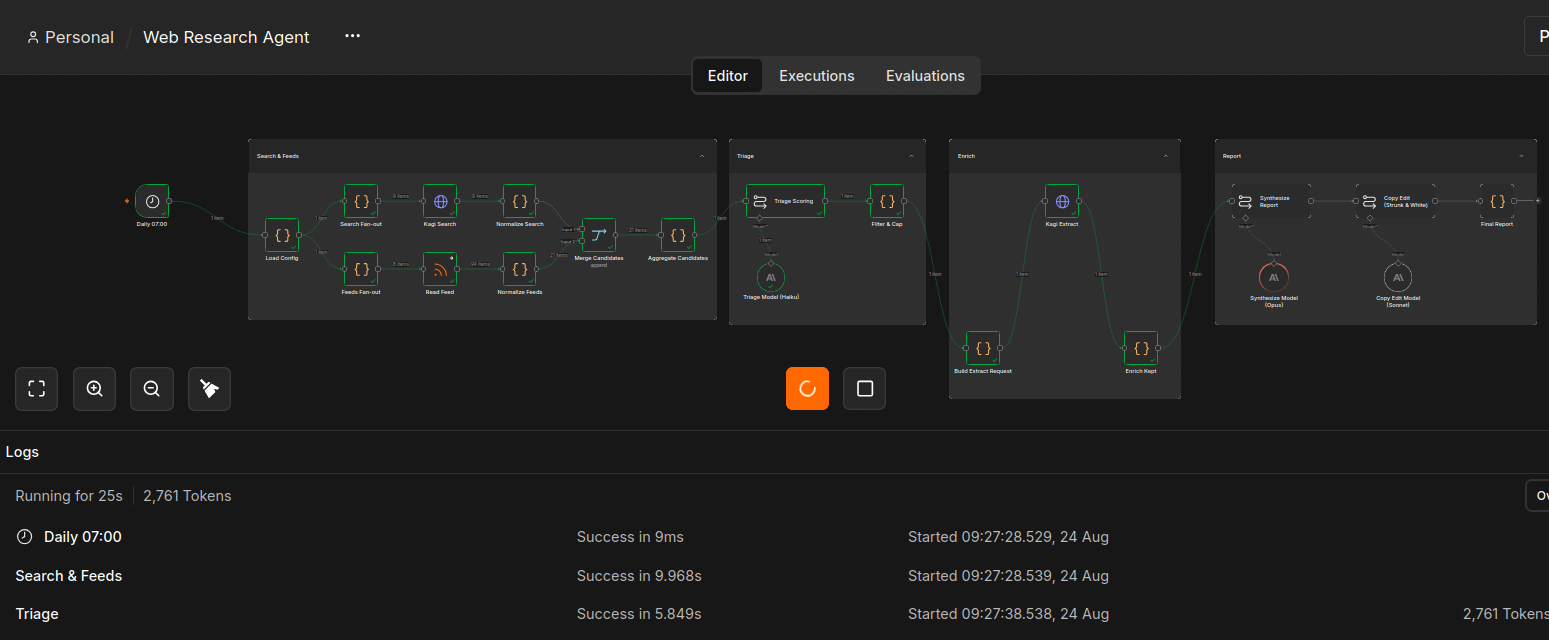The image size is (1549, 640).
Task: Open the Kagi Search globe node
Action: coord(440,201)
